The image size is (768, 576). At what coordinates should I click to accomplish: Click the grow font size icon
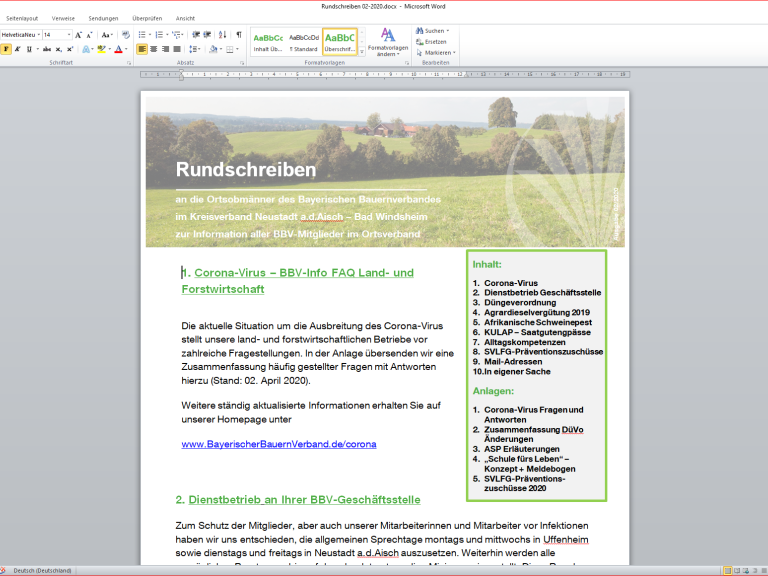78,35
